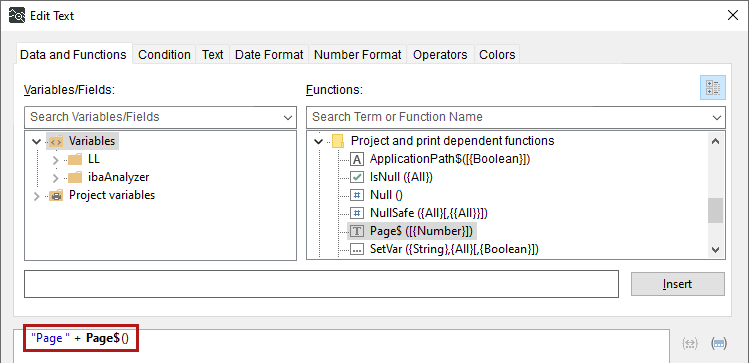Screen dimensions: 749x363
Task: Switch to the Data and Functions tab
Action: coord(73,55)
